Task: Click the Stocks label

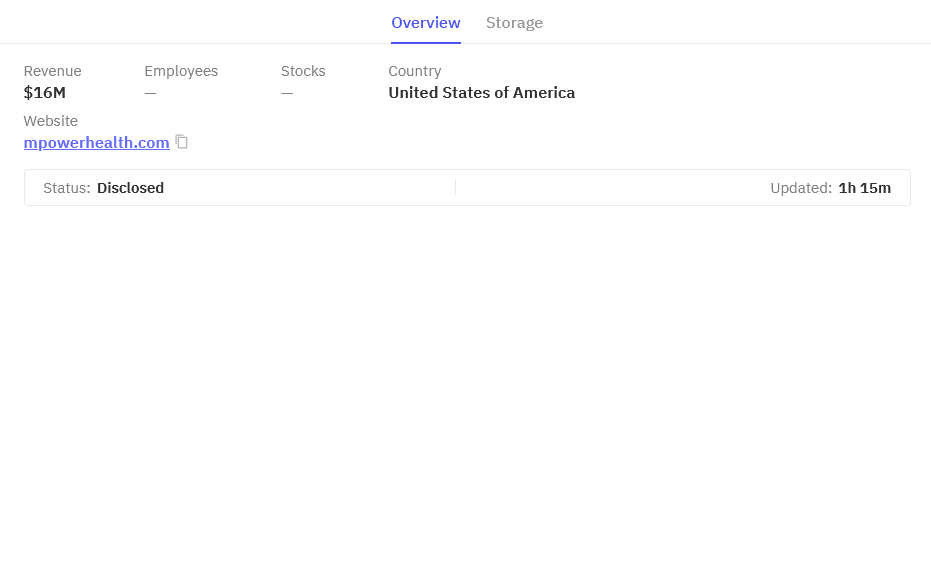Action: [x=303, y=71]
